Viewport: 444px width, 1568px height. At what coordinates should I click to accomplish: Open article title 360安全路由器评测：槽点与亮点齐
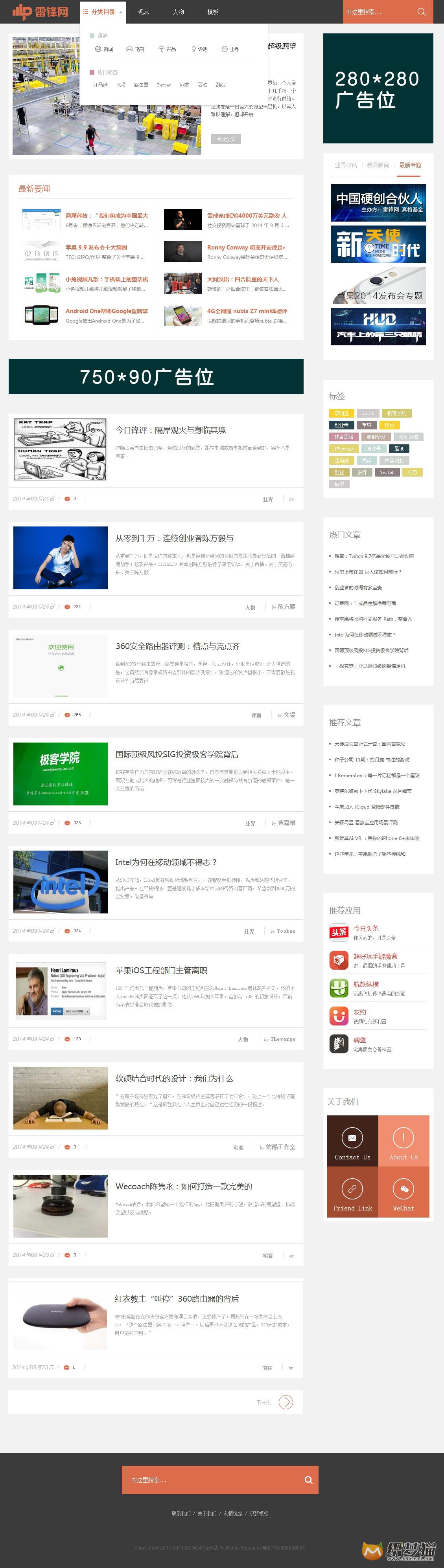[178, 646]
